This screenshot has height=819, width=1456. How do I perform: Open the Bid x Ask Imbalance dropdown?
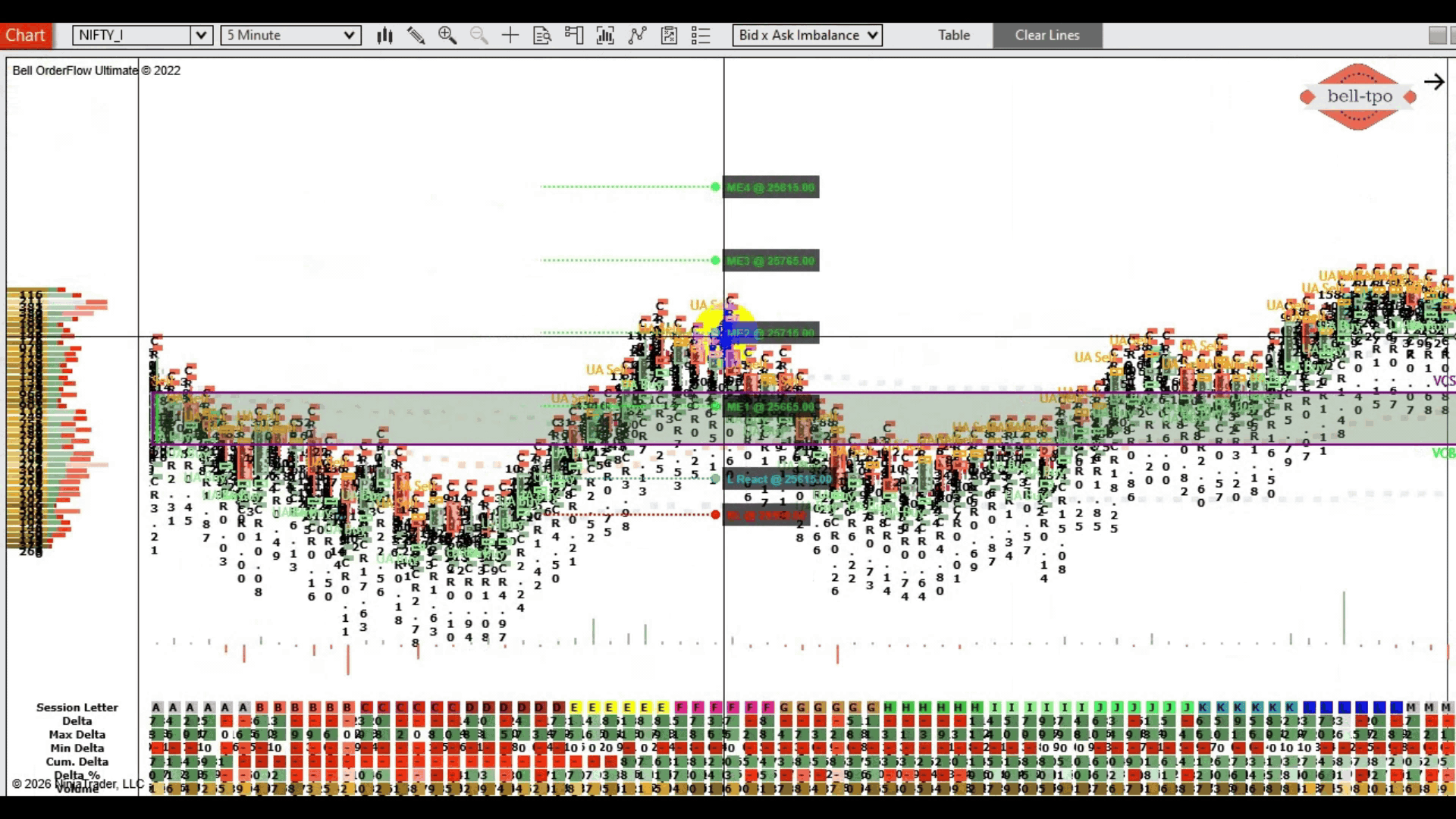pos(807,36)
